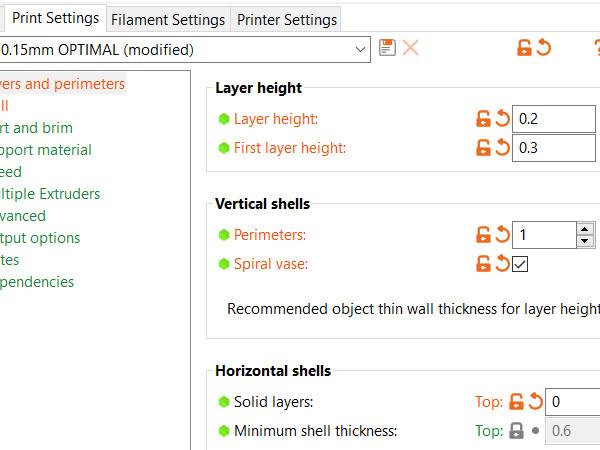Reset Top solid layers with its undo arrow
Viewport: 600px width, 450px height.
536,401
